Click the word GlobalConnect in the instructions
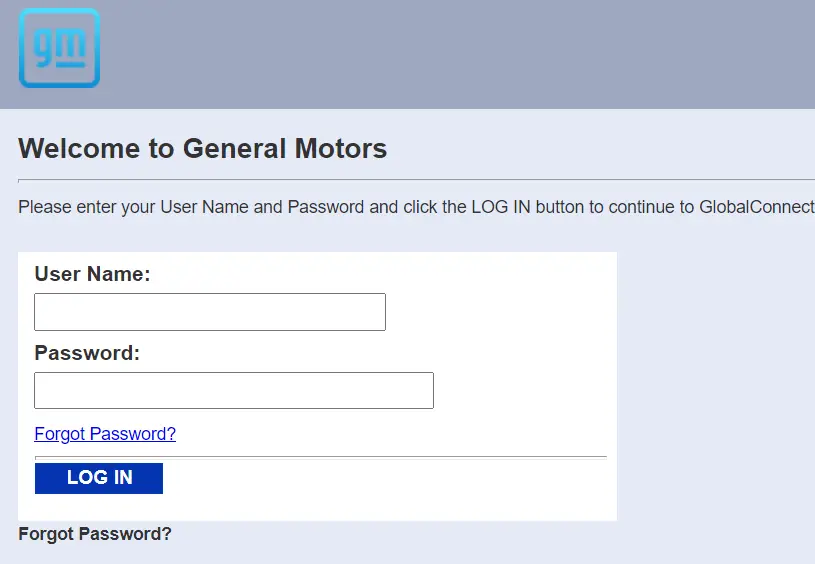Viewport: 815px width, 564px height. (x=756, y=207)
